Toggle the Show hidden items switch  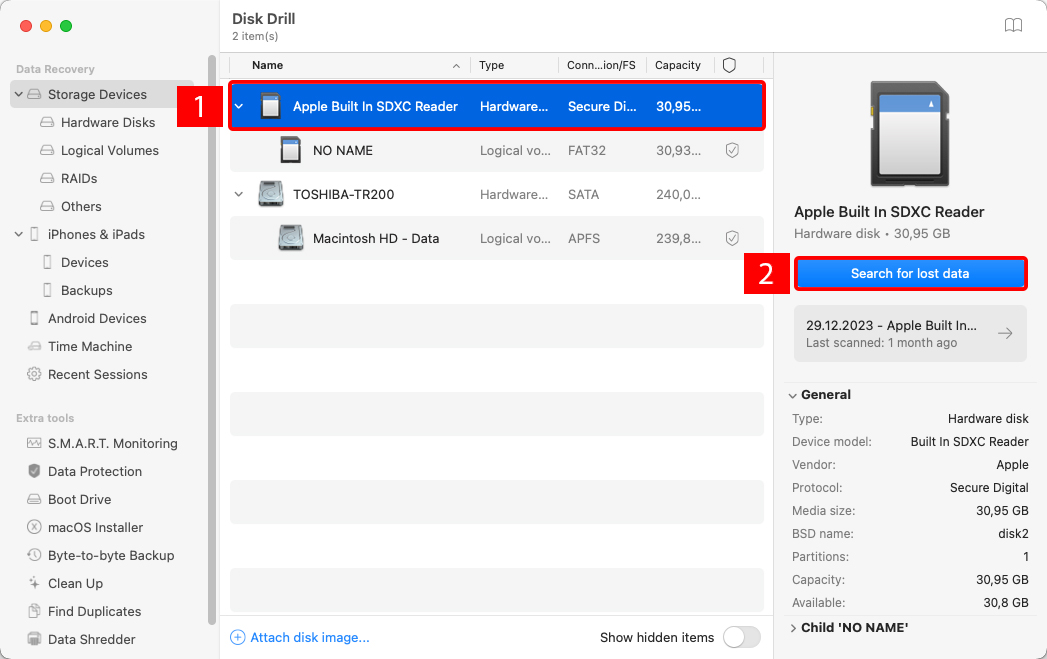(742, 638)
